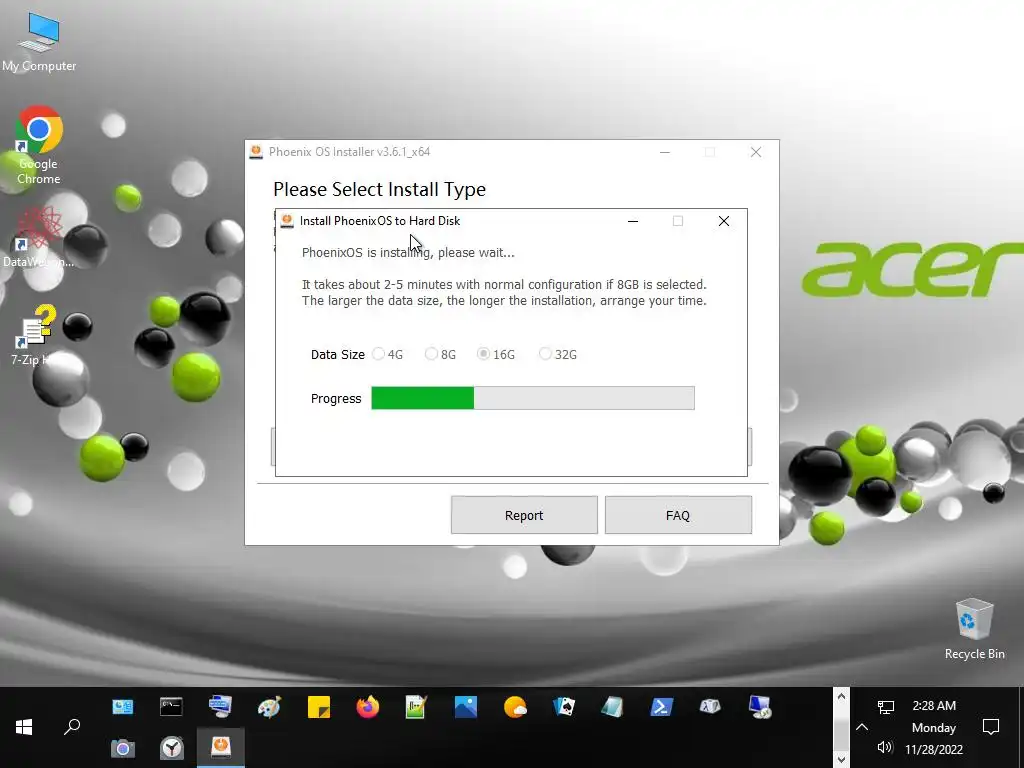1024x768 pixels.
Task: Open the Camera app on taskbar
Action: click(x=122, y=748)
